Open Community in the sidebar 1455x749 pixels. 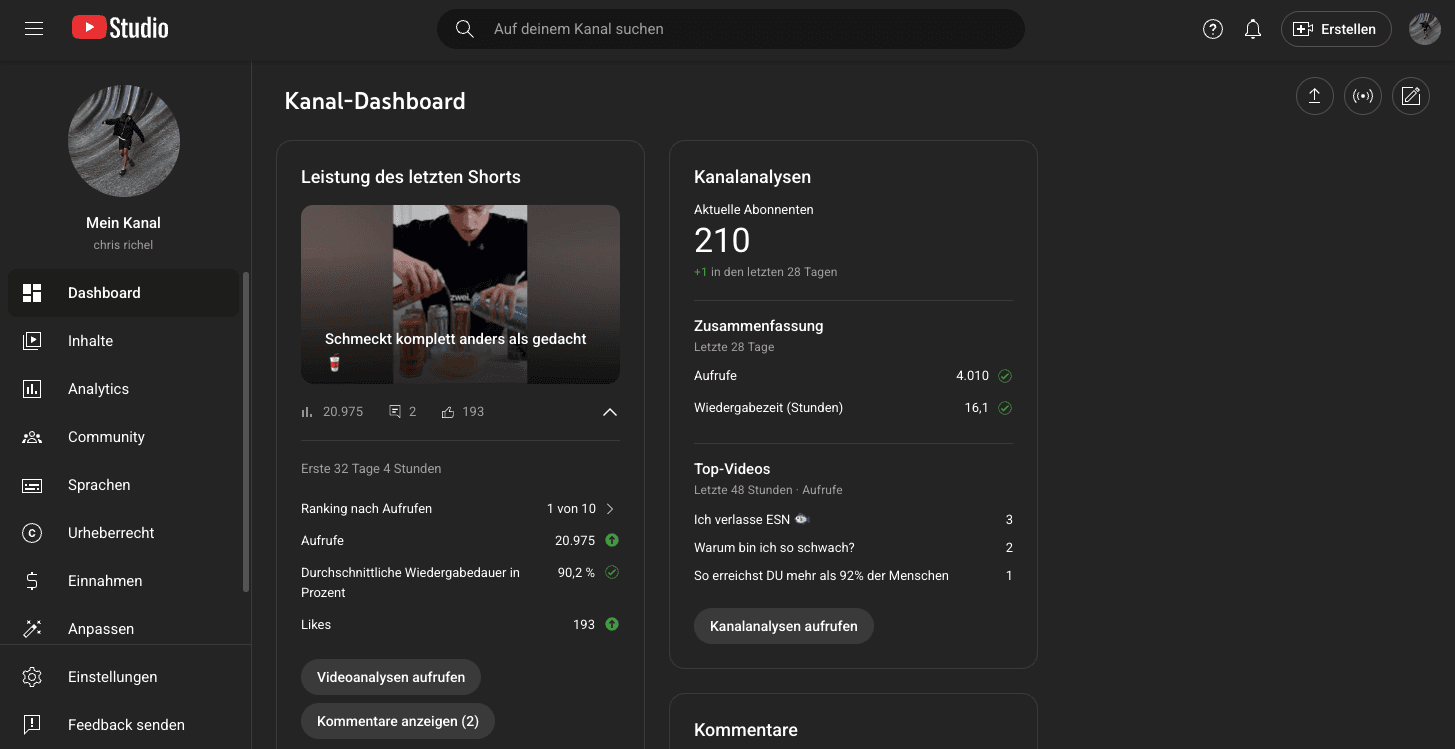[124, 437]
